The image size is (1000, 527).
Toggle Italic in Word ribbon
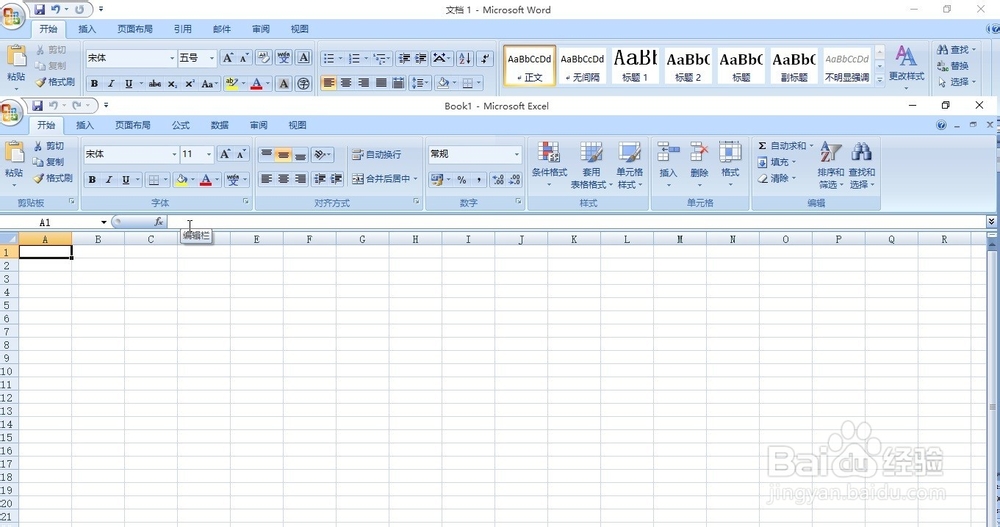[x=112, y=84]
